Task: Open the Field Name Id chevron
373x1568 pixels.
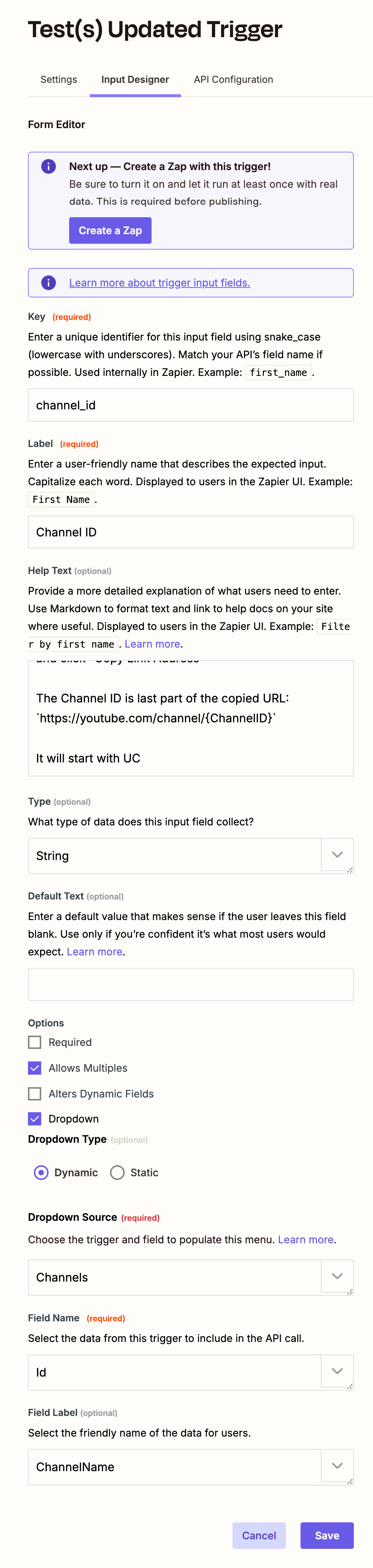Action: click(x=337, y=1371)
